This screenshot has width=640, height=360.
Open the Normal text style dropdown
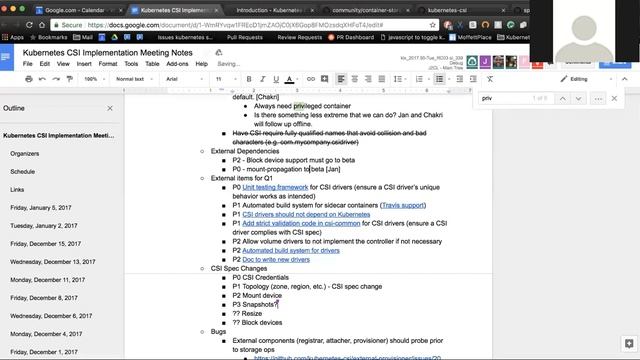(x=134, y=79)
